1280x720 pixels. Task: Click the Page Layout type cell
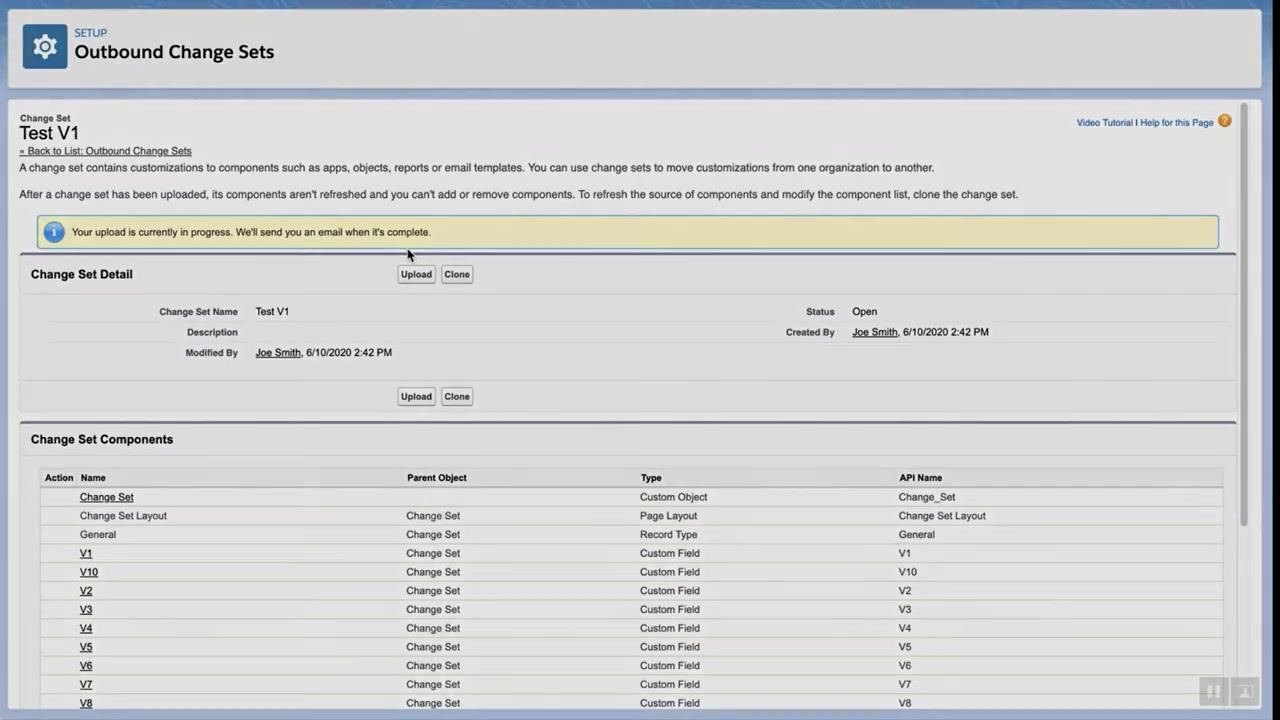(669, 516)
